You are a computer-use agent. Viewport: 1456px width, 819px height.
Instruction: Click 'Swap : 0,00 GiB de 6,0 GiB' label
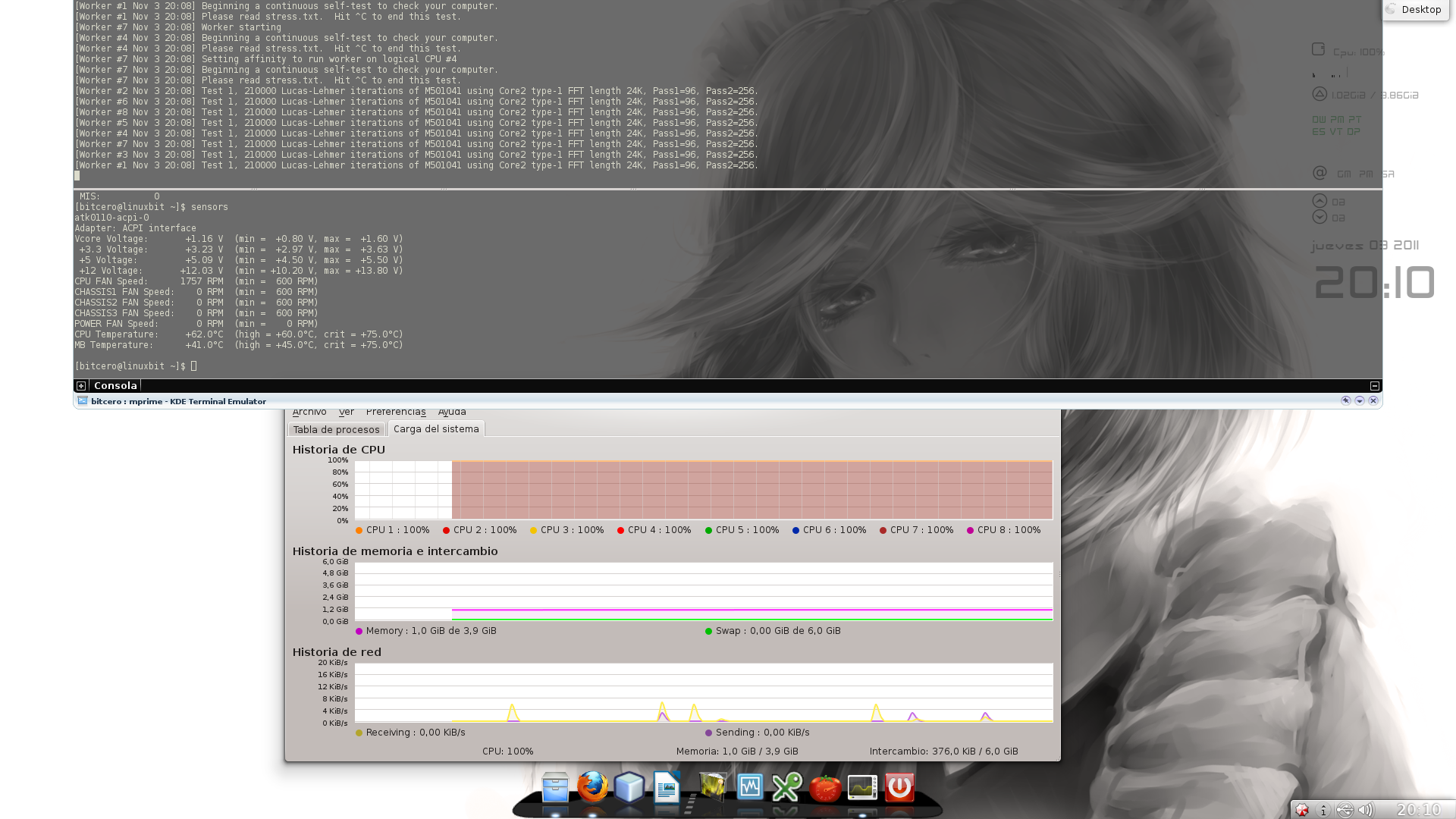coord(778,631)
